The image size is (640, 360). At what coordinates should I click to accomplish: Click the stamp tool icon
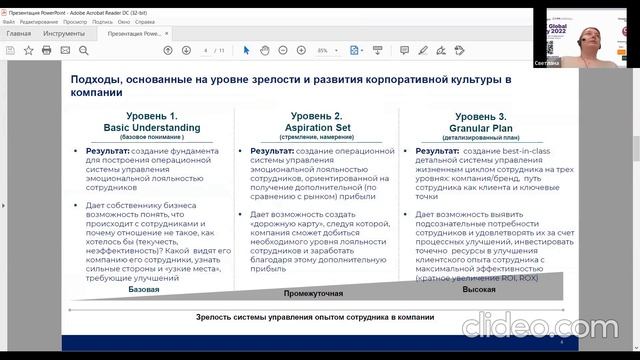pyautogui.click(x=460, y=50)
